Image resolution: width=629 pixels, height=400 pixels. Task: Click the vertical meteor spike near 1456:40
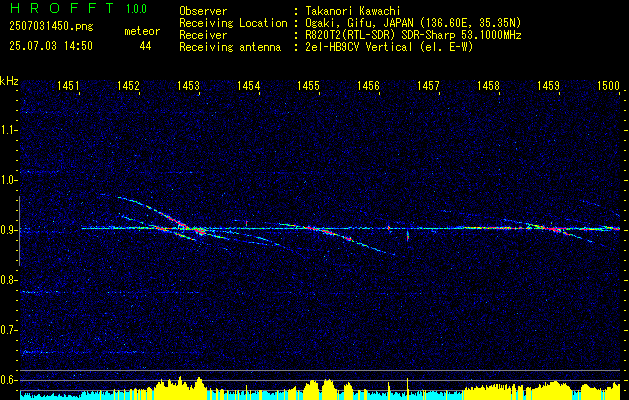(408, 235)
